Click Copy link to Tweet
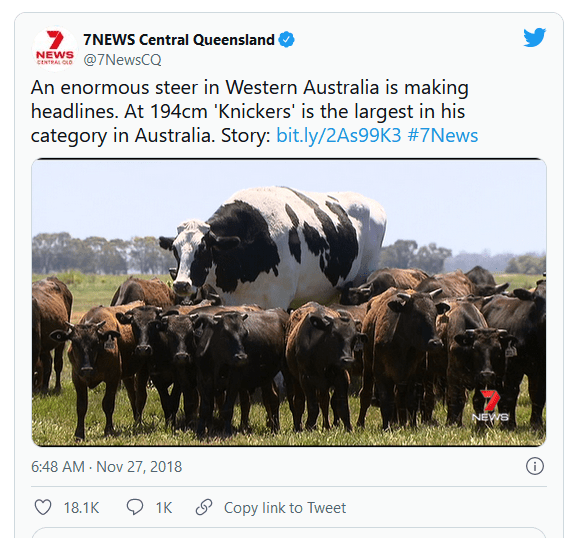The image size is (573, 538). click(x=285, y=508)
